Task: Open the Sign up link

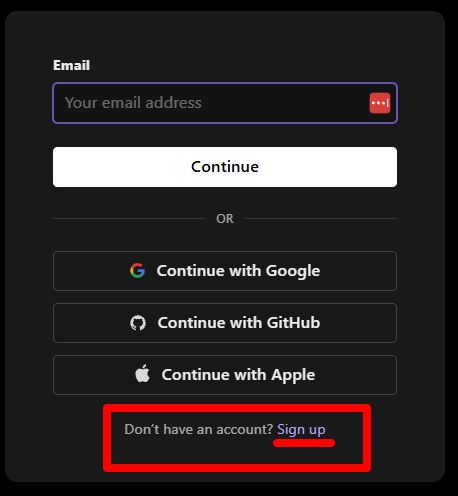Action: pos(301,429)
